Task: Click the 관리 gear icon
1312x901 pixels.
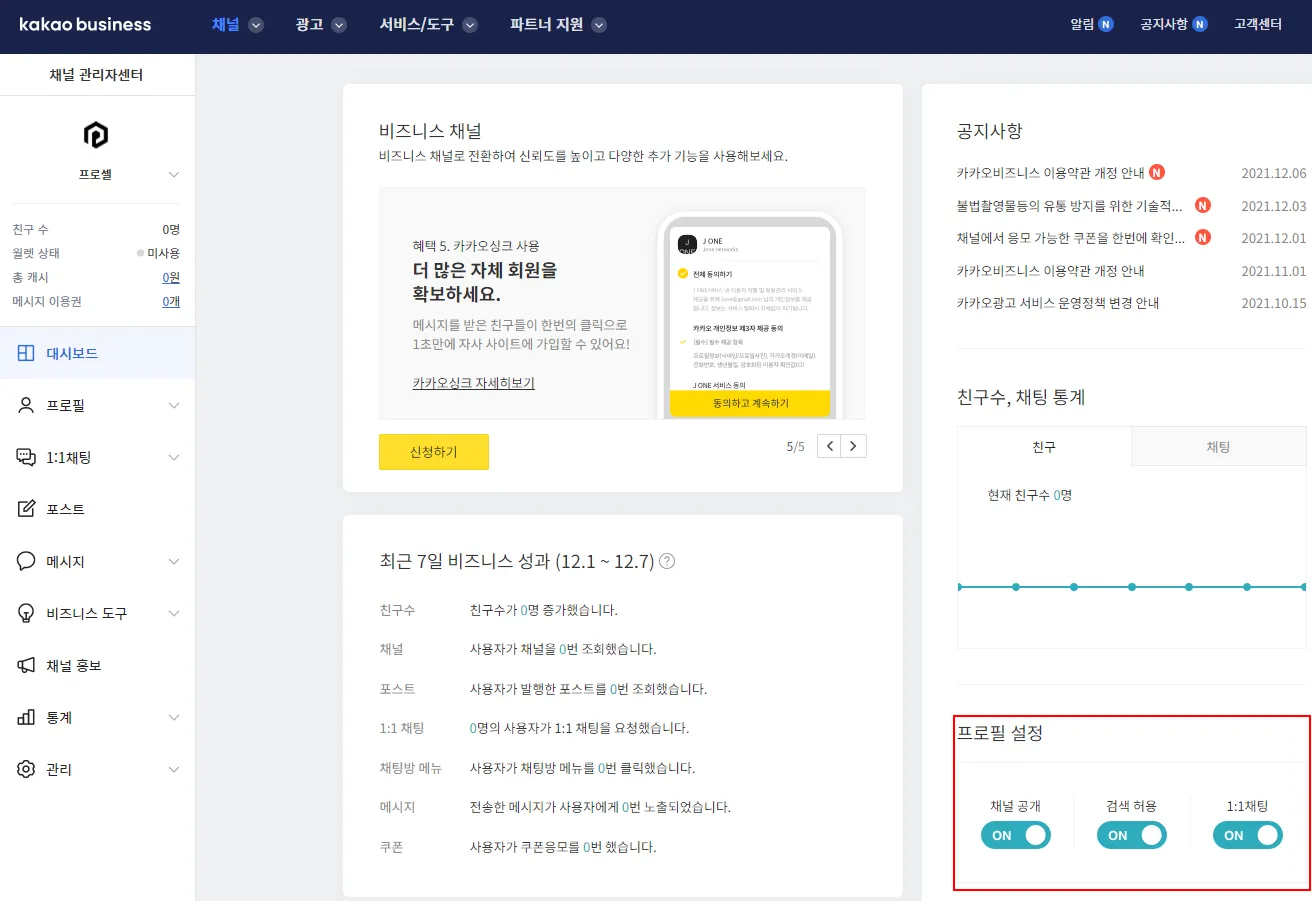Action: (x=27, y=769)
